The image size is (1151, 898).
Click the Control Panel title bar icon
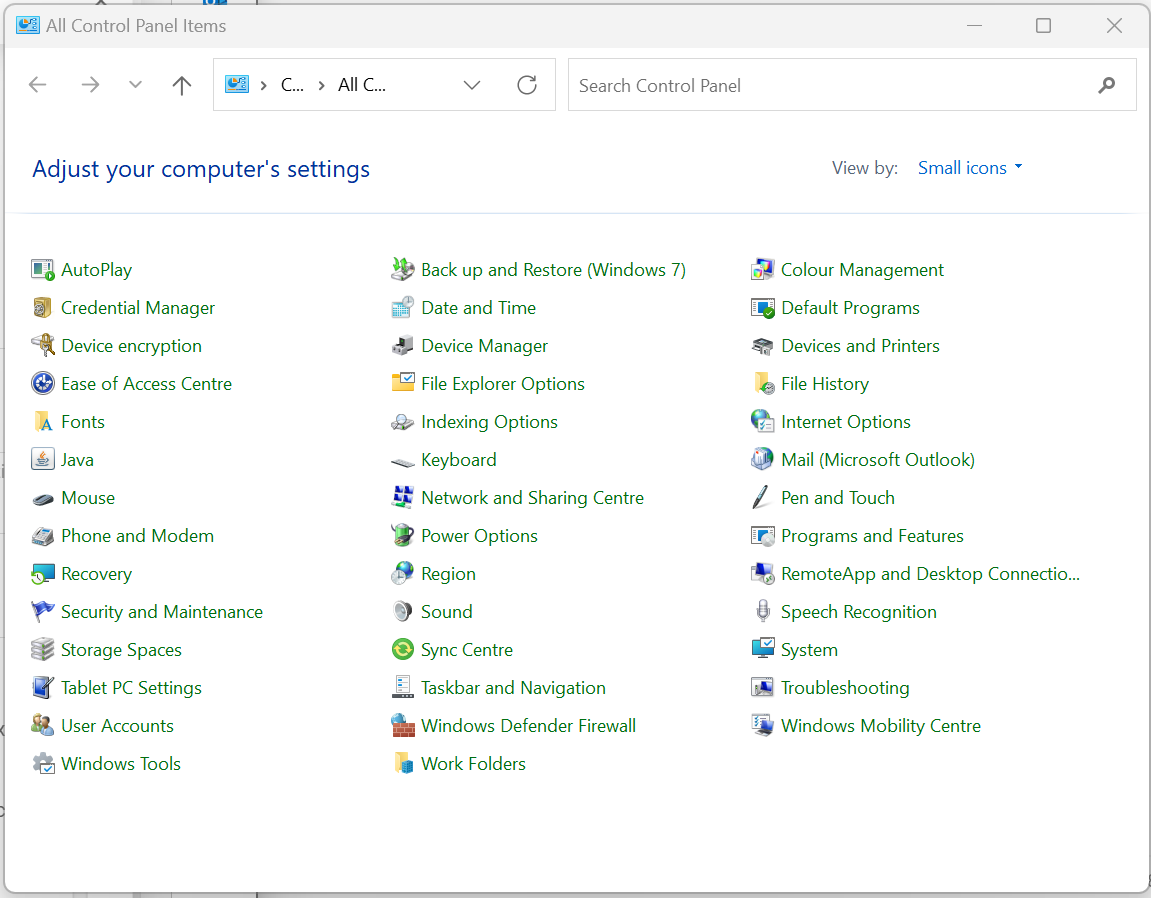coord(28,25)
